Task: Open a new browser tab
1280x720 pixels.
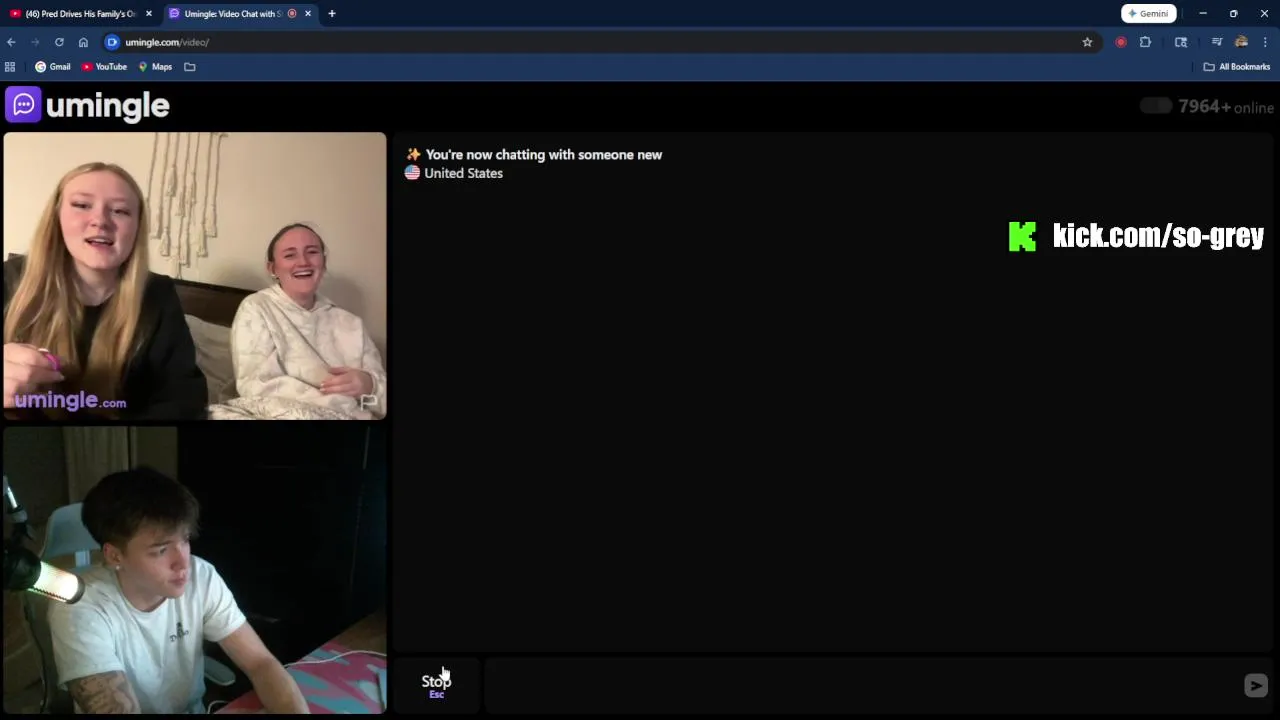Action: click(x=332, y=14)
